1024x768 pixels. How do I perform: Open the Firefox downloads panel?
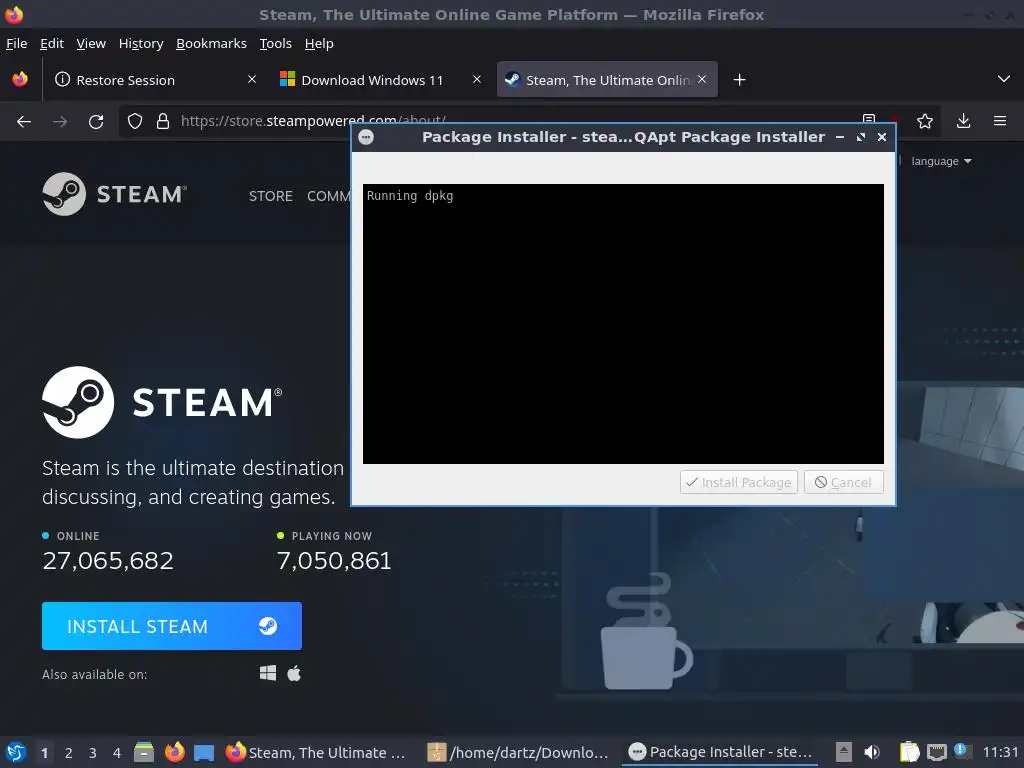pos(963,121)
